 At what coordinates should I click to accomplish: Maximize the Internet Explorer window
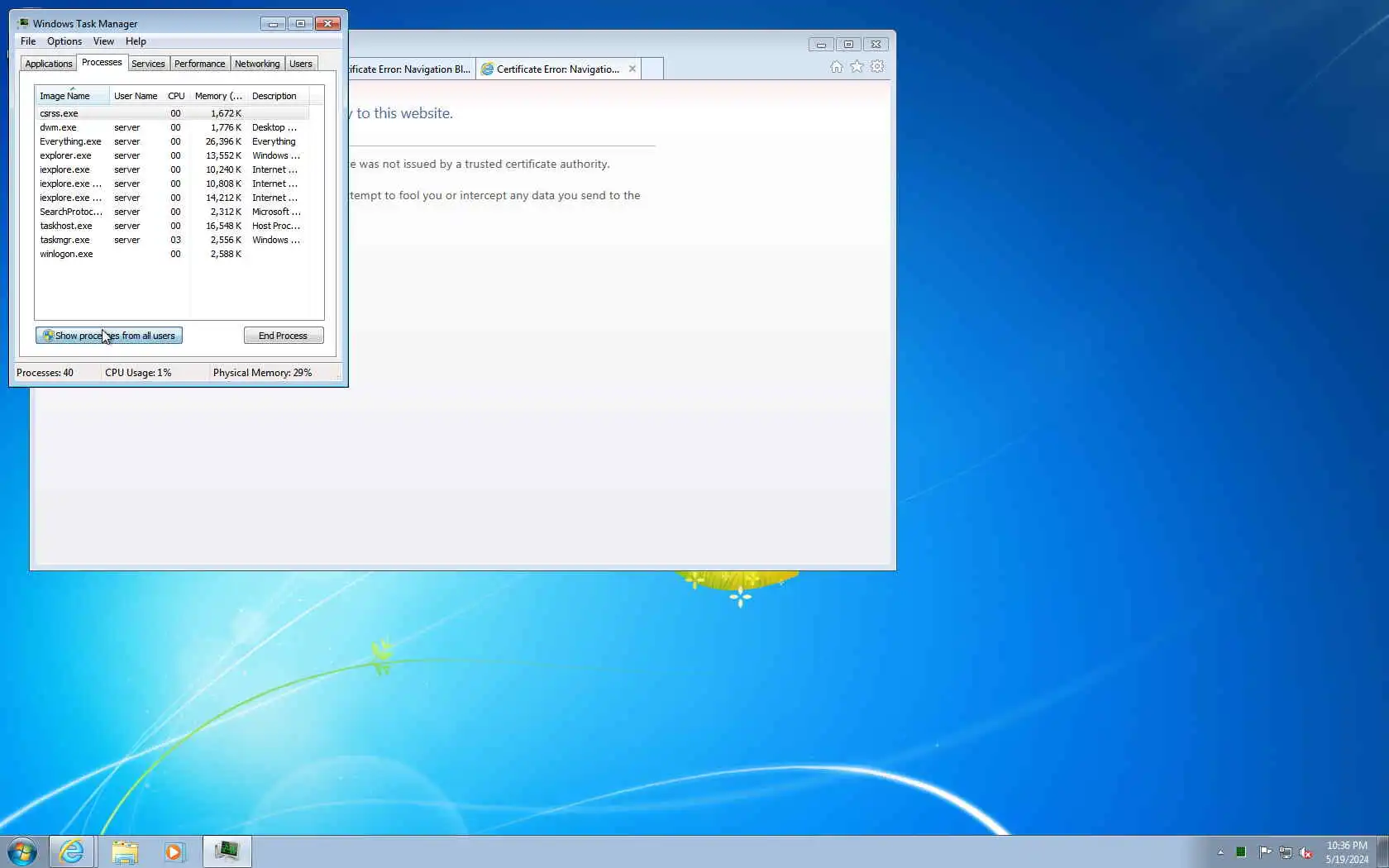point(848,45)
